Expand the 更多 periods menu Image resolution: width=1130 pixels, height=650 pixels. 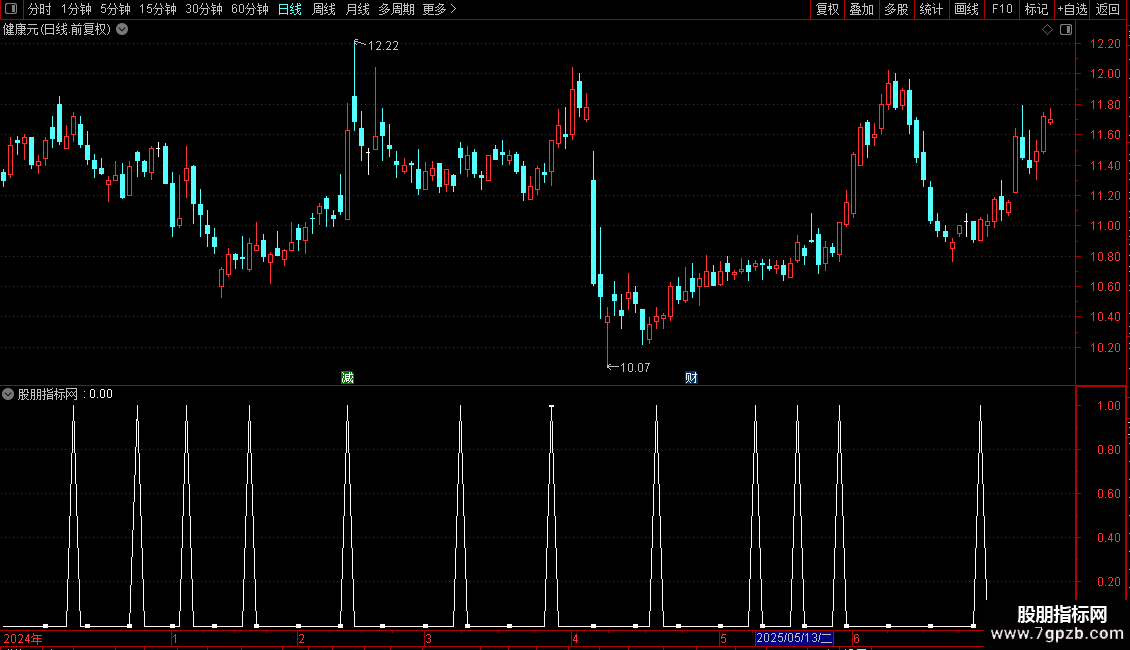(x=440, y=9)
